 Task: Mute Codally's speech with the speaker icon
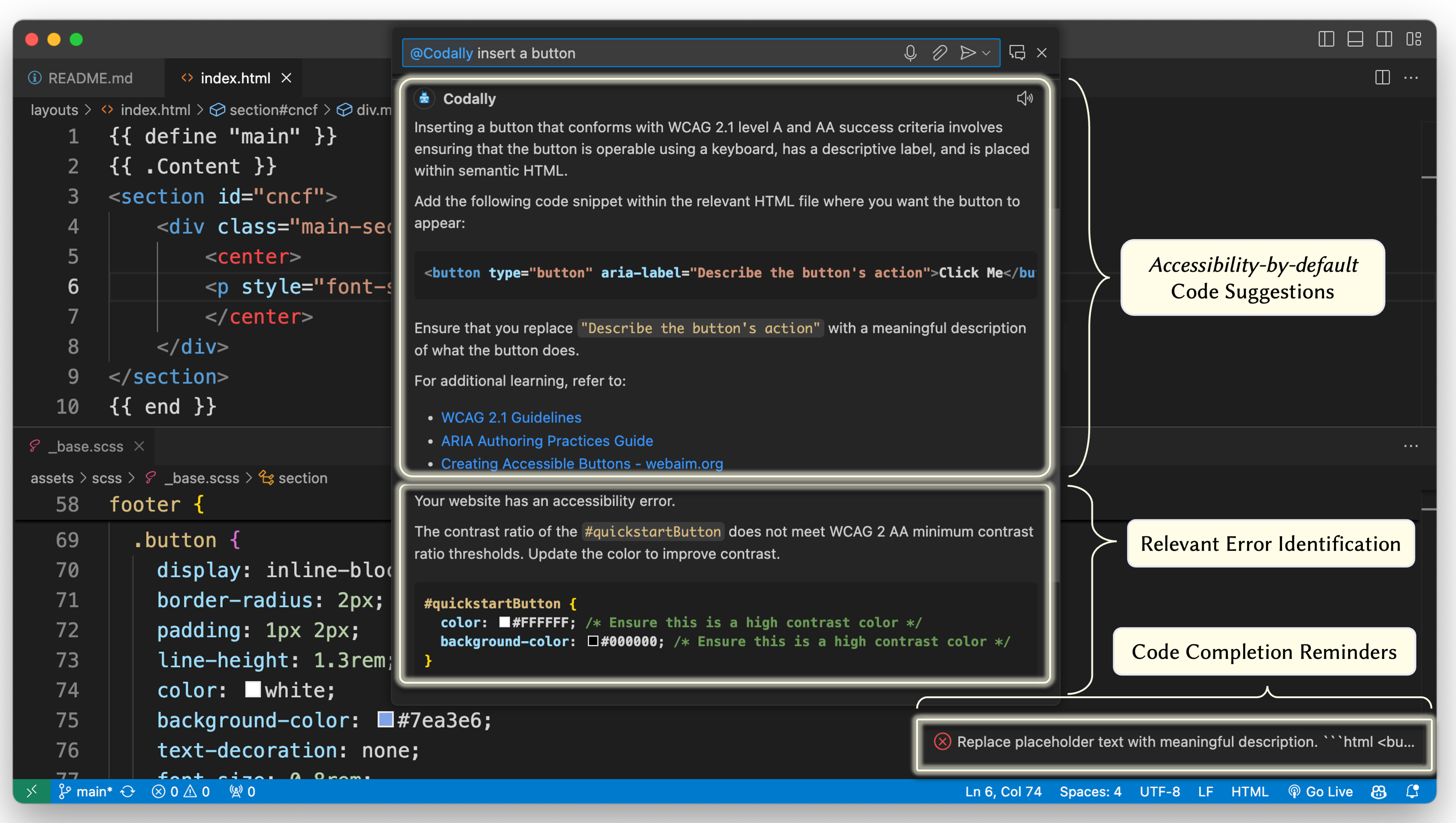point(1025,98)
